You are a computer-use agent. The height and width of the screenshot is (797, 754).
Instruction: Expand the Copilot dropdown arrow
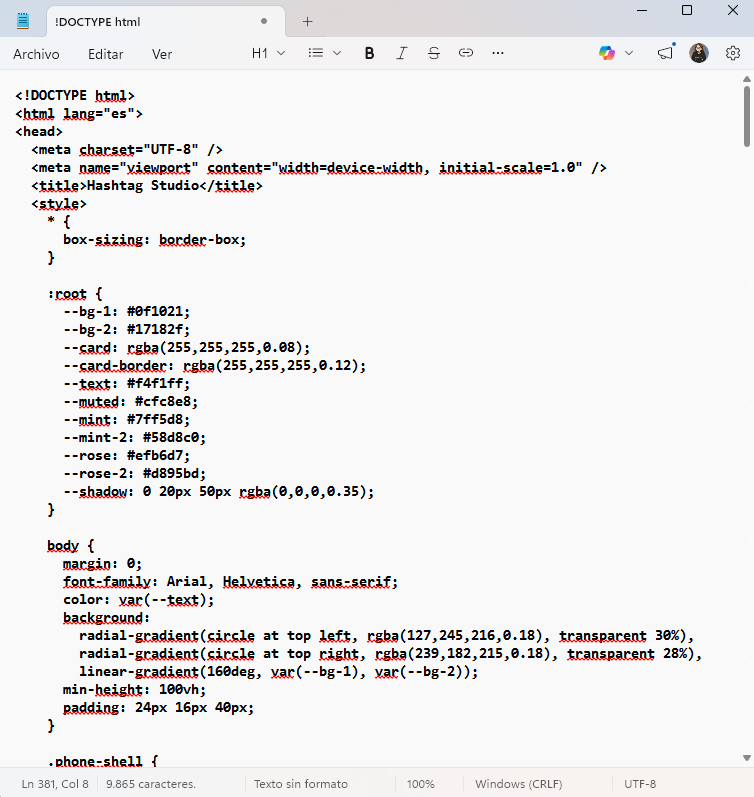pos(629,53)
